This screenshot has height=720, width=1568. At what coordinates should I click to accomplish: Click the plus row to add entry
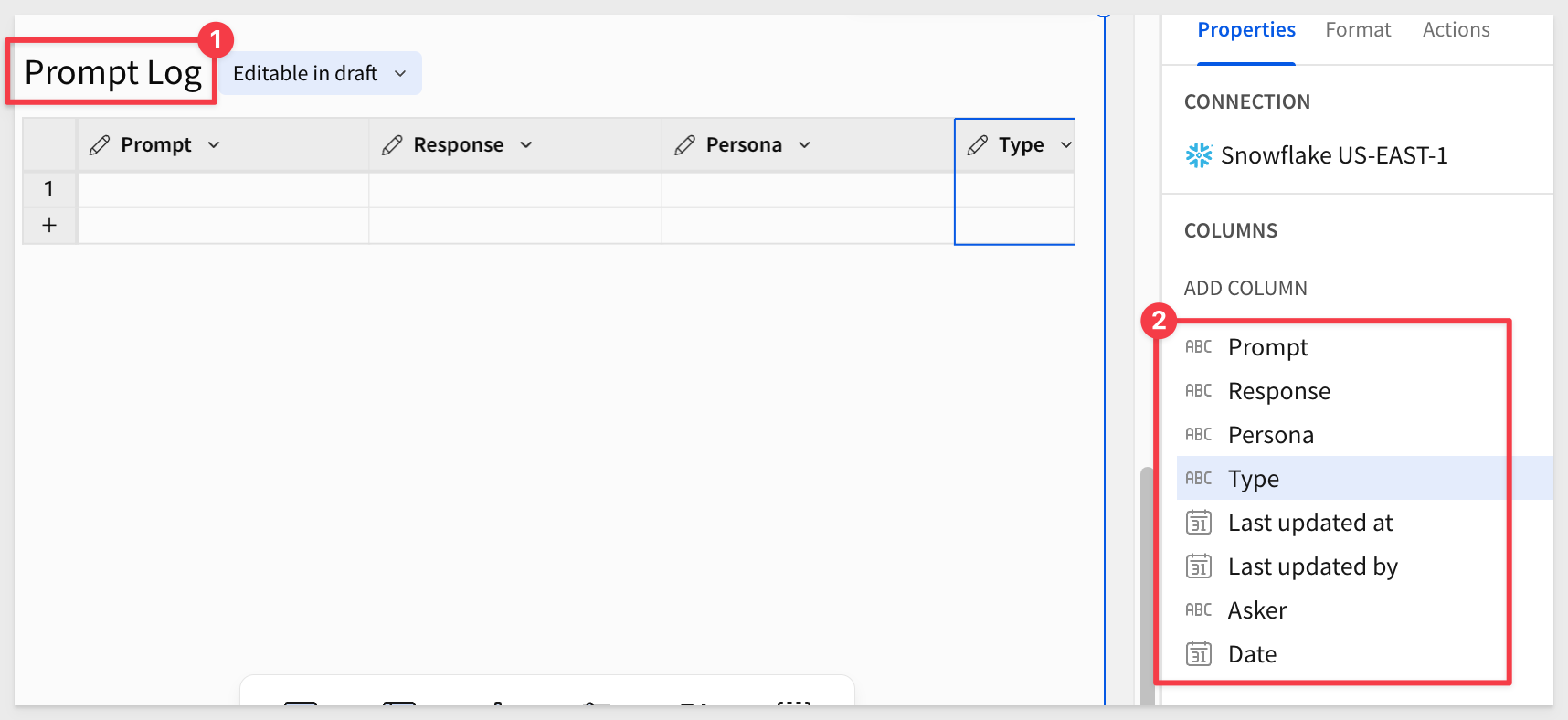[x=49, y=226]
